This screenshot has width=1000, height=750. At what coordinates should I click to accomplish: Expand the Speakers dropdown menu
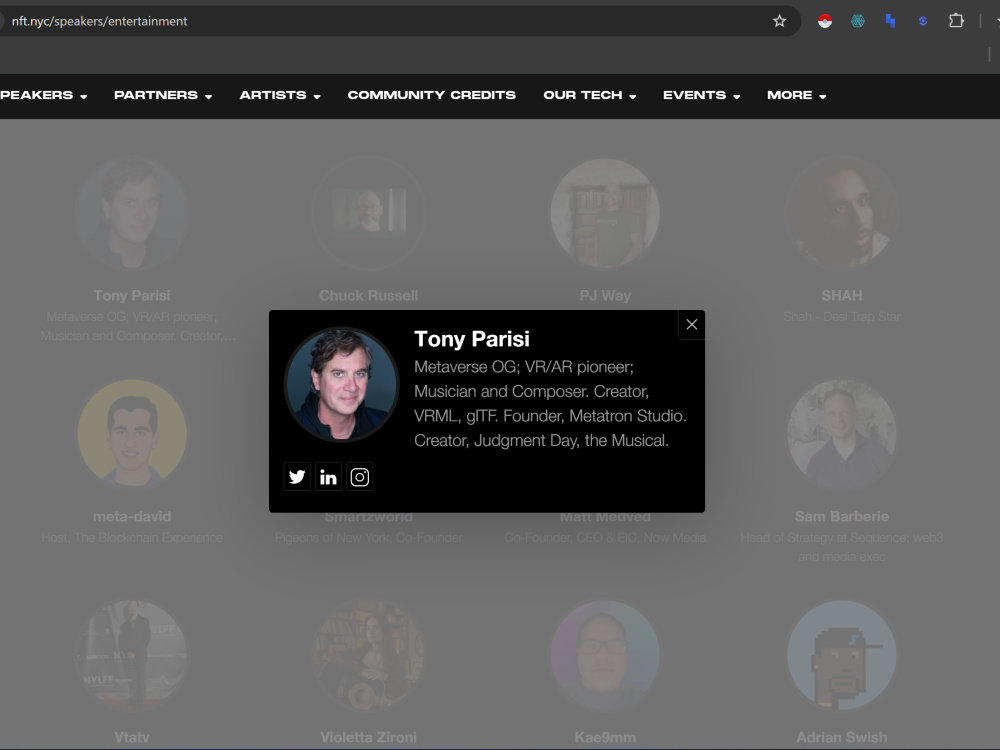coord(43,95)
